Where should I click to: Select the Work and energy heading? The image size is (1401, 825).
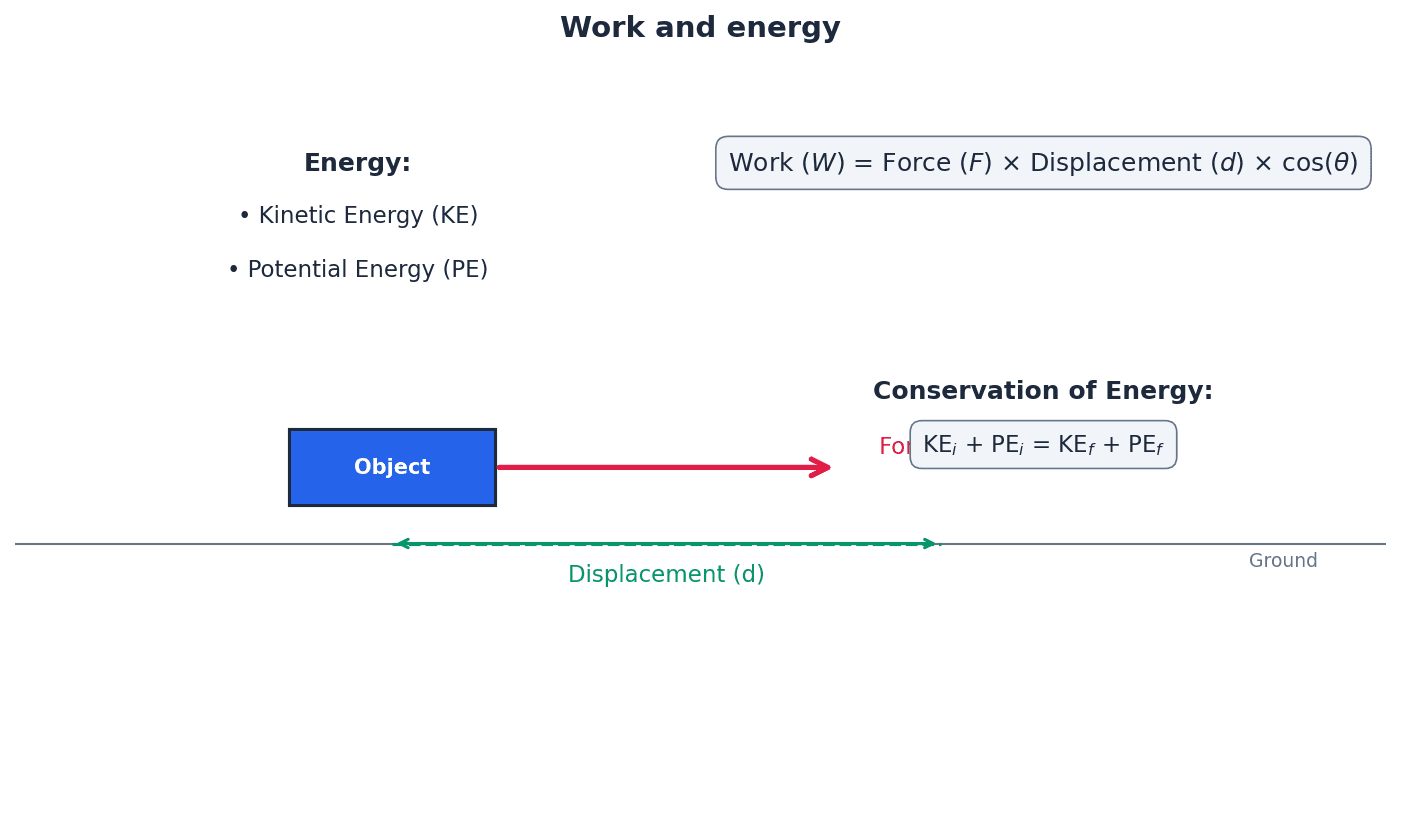tap(700, 27)
